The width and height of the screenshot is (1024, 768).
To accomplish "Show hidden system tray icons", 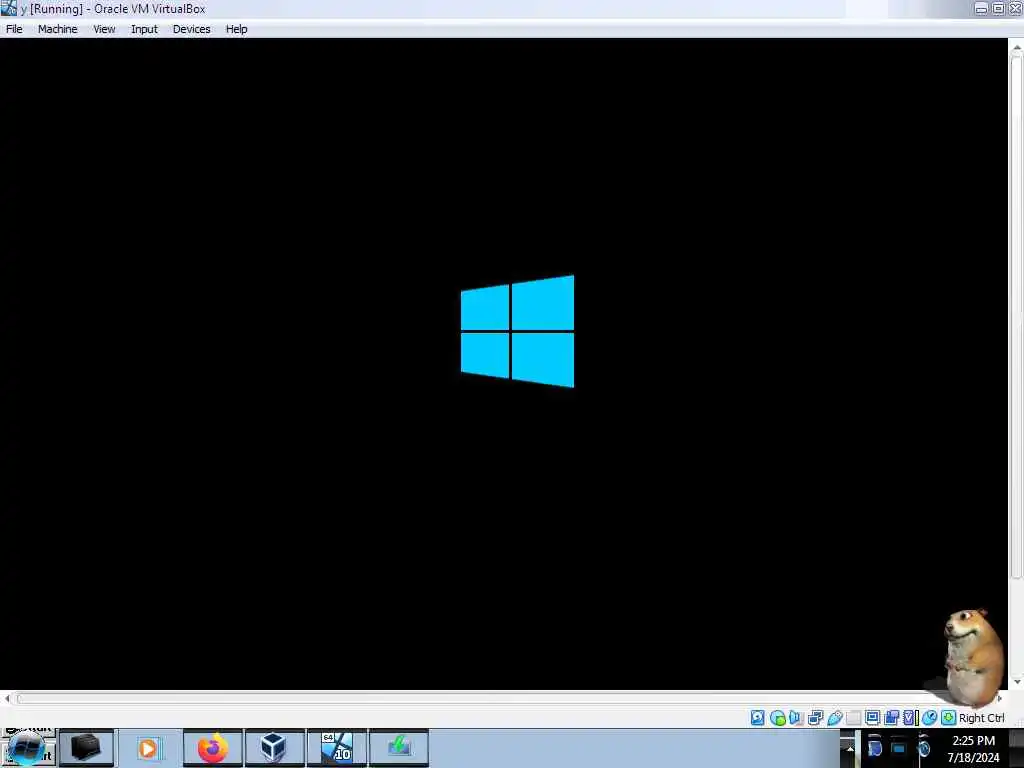I will tap(850, 748).
